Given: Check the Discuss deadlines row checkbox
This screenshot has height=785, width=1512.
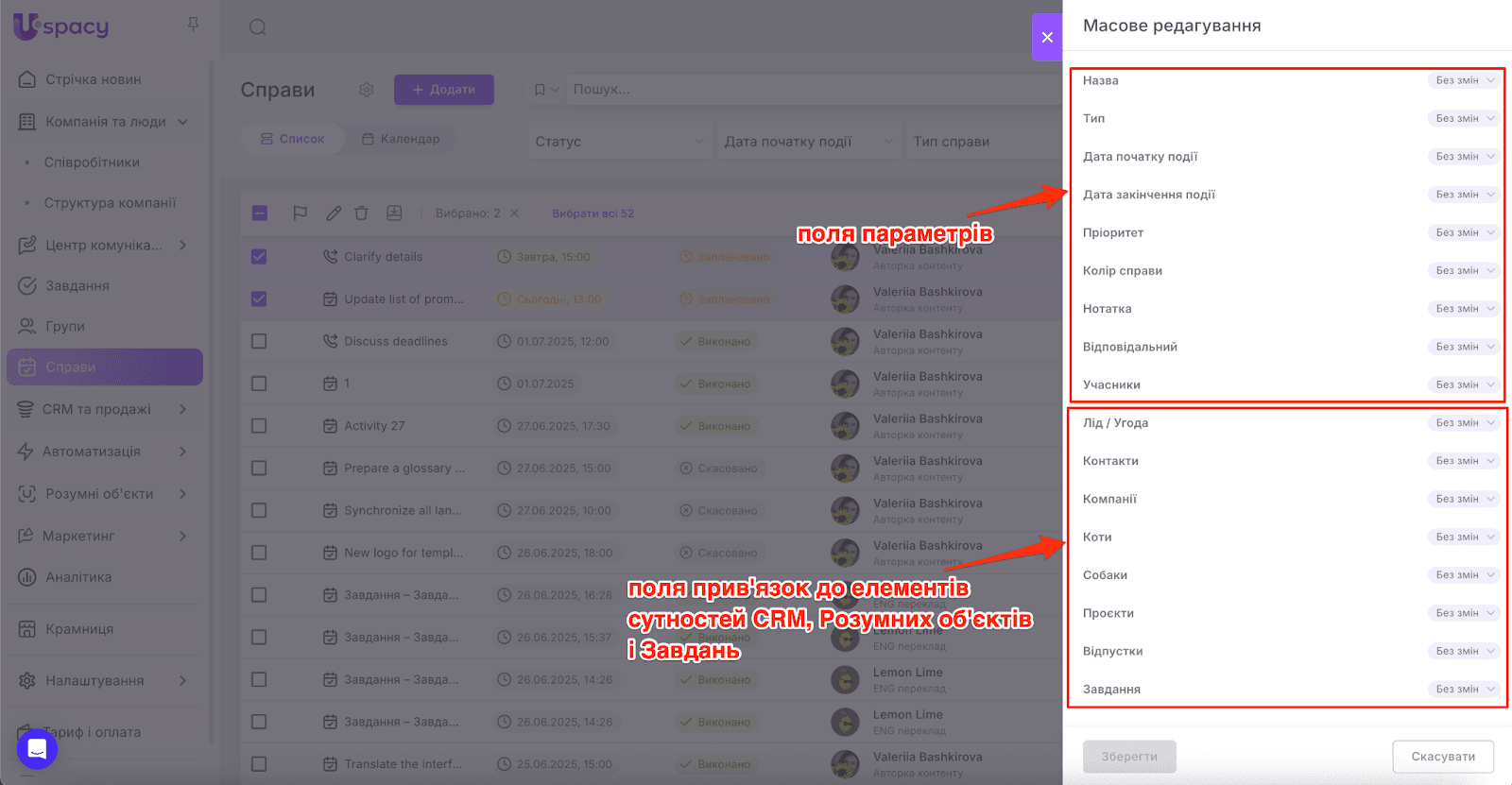Looking at the screenshot, I should coord(259,341).
